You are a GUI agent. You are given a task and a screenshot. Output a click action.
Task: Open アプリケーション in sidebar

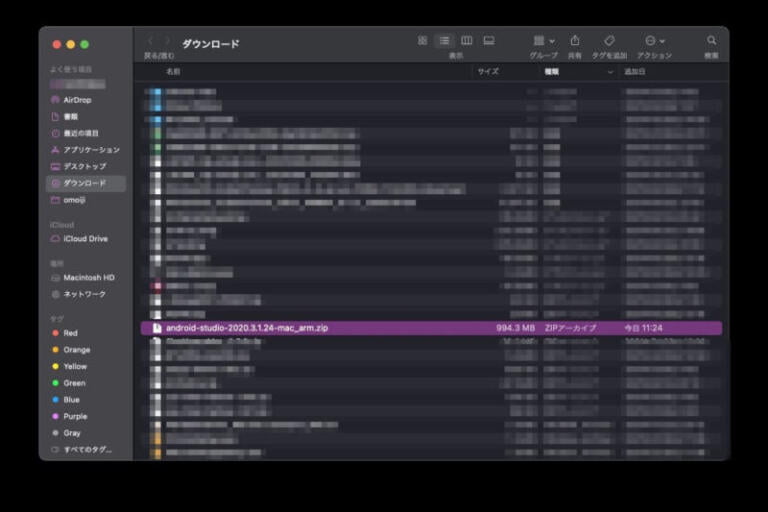point(91,150)
